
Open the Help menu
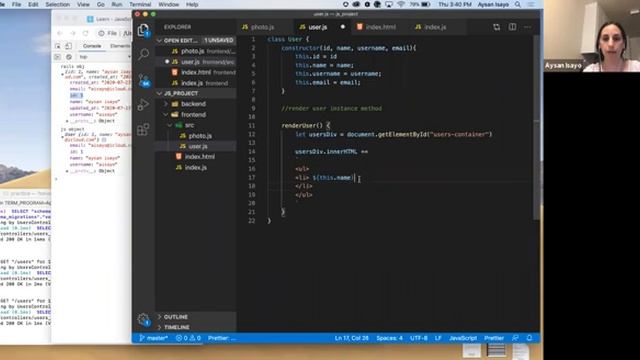click(192, 4)
